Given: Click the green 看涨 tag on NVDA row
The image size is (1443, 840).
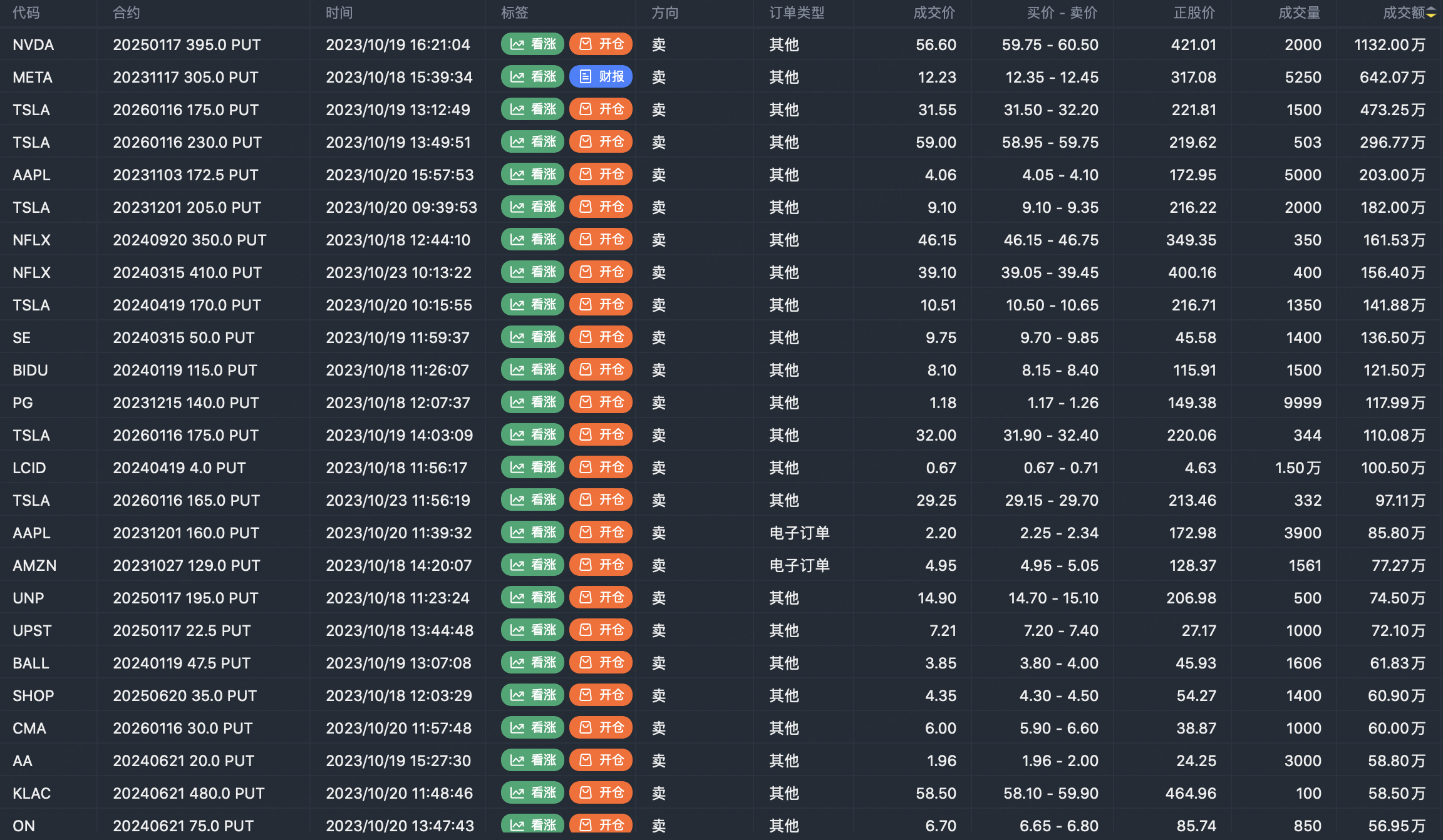Looking at the screenshot, I should (x=532, y=44).
